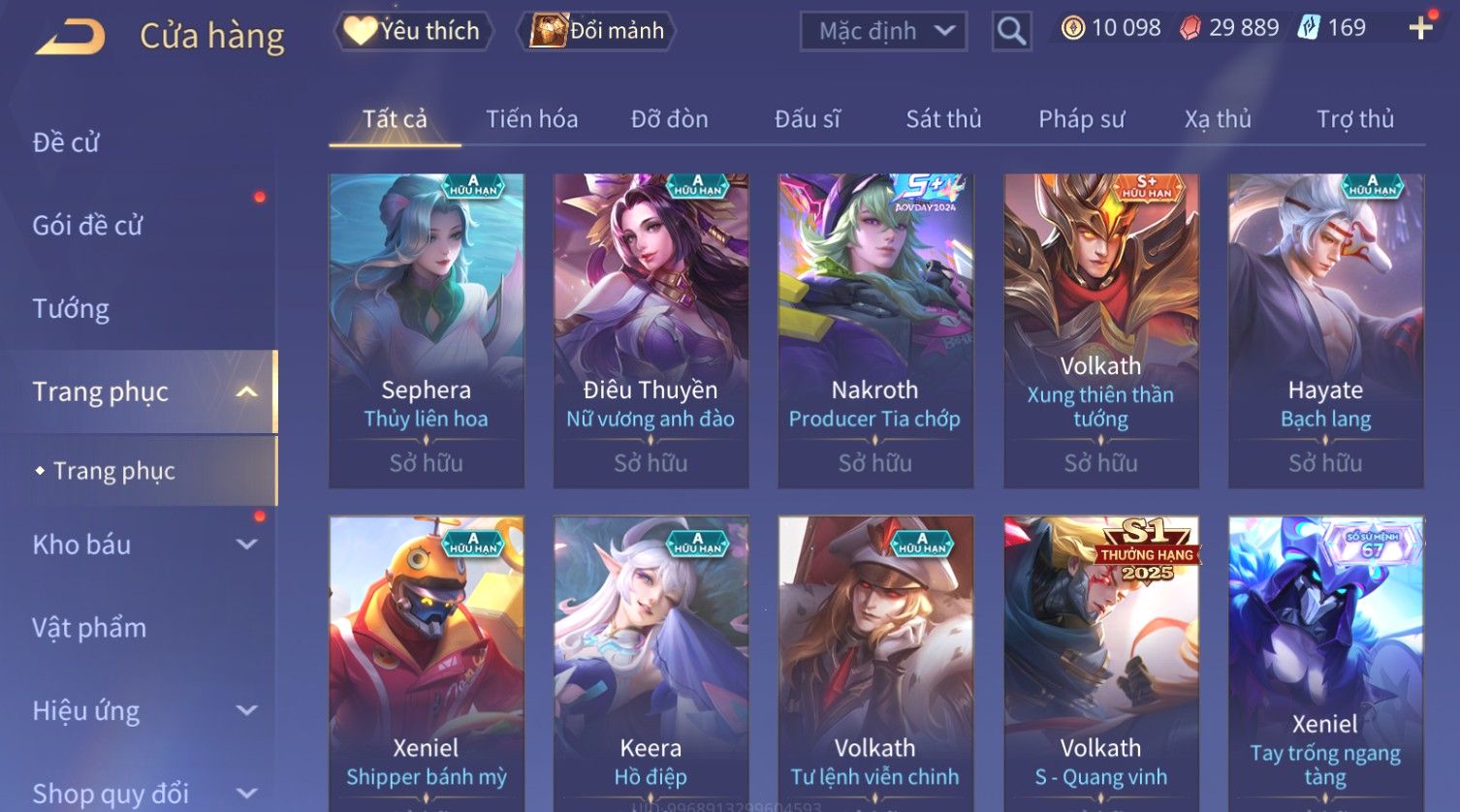The image size is (1460, 812).
Task: Open the search magnifier icon
Action: (1011, 32)
